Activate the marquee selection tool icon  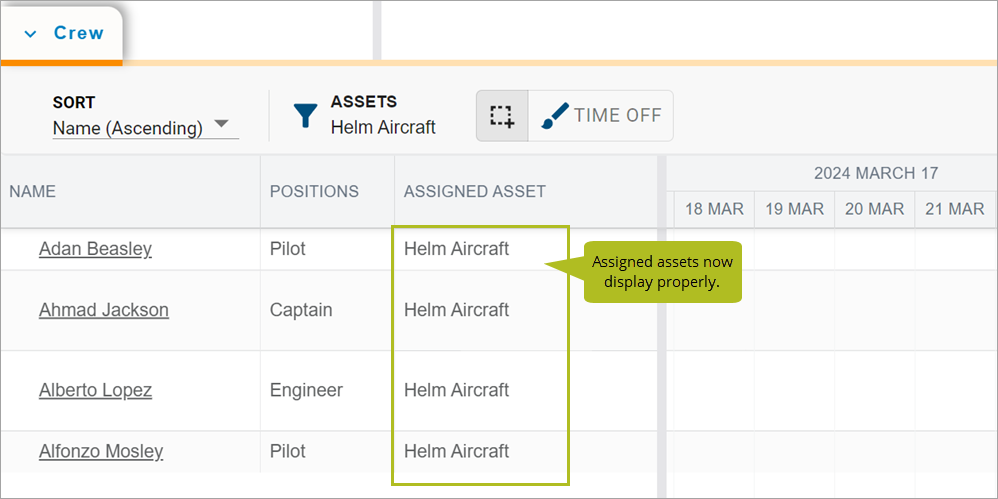pyautogui.click(x=502, y=116)
